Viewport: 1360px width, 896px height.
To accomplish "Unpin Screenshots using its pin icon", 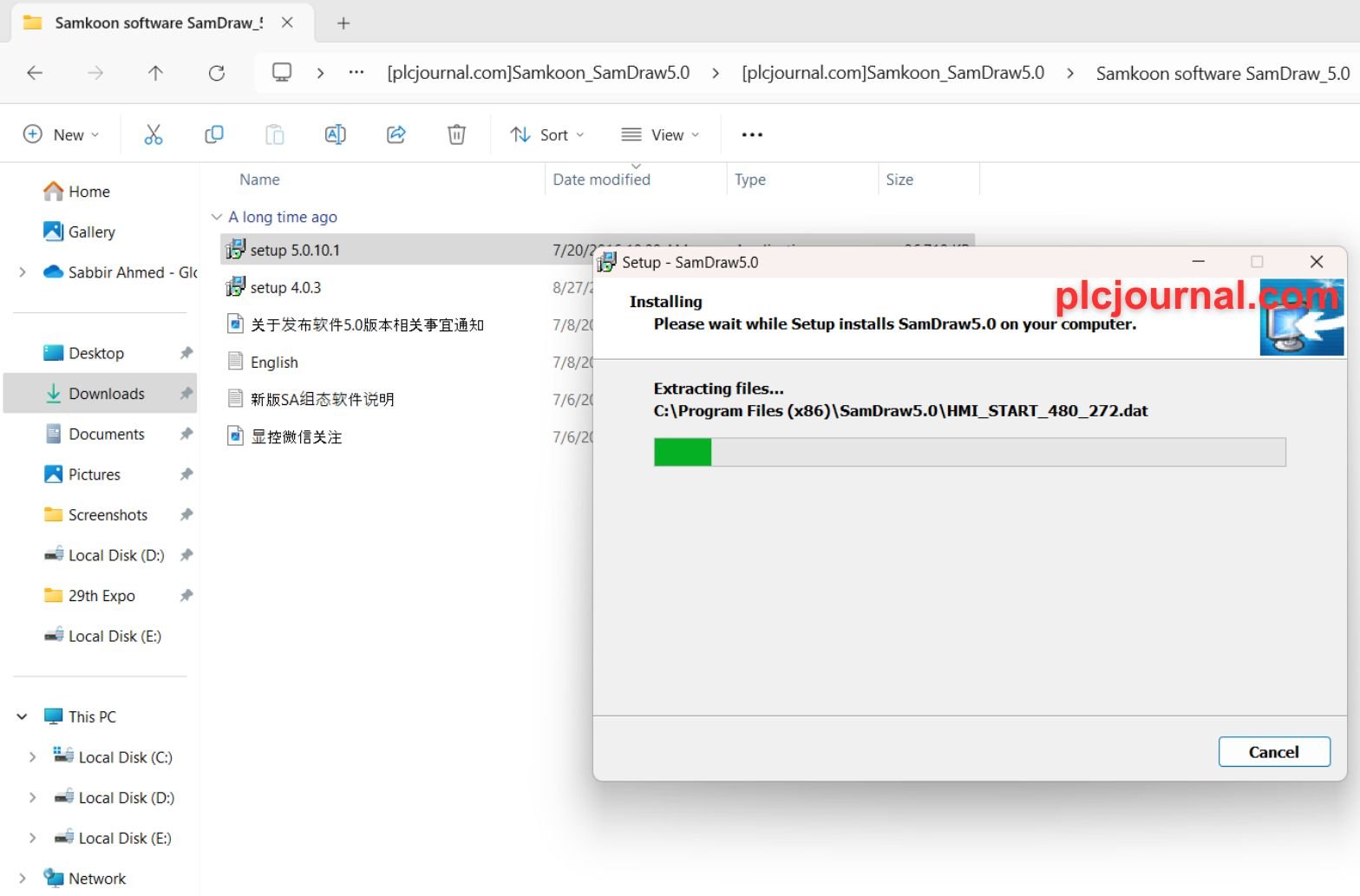I will (x=186, y=515).
